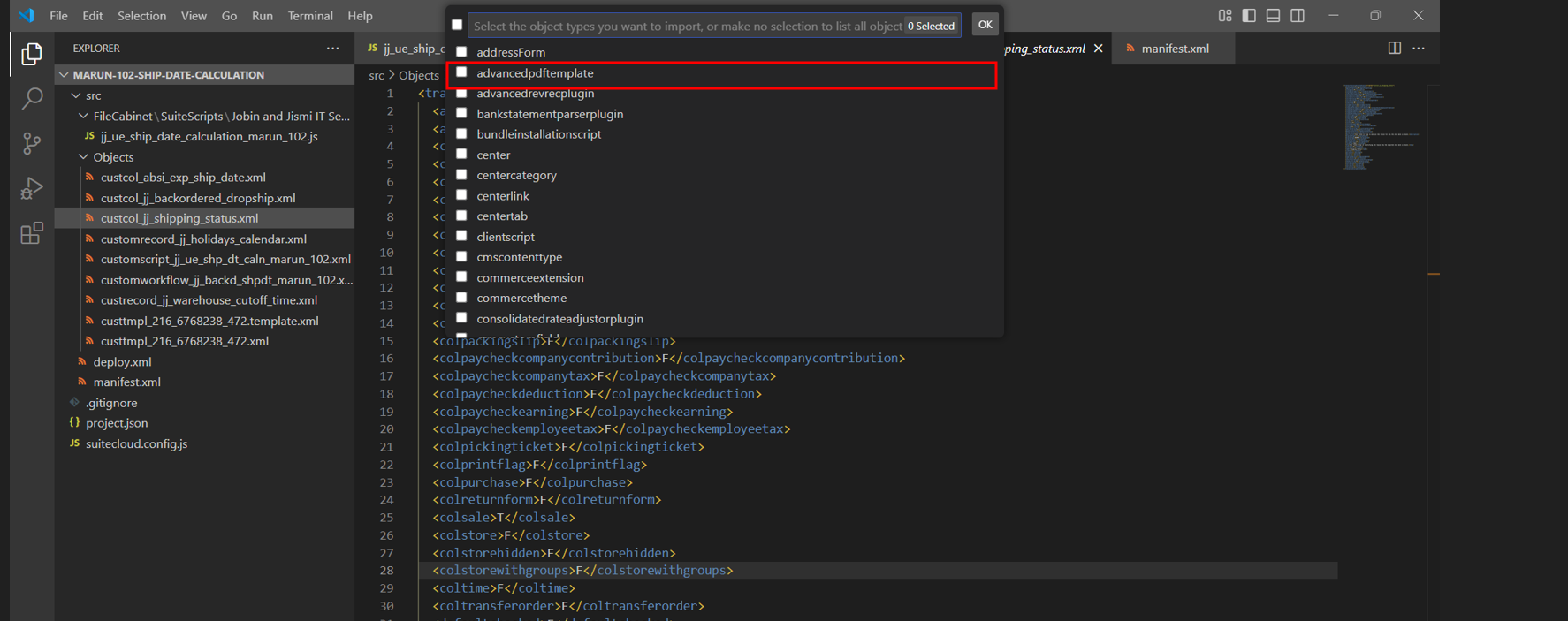The height and width of the screenshot is (621, 1568).
Task: Open deploy.xml from the explorer
Action: (x=122, y=361)
